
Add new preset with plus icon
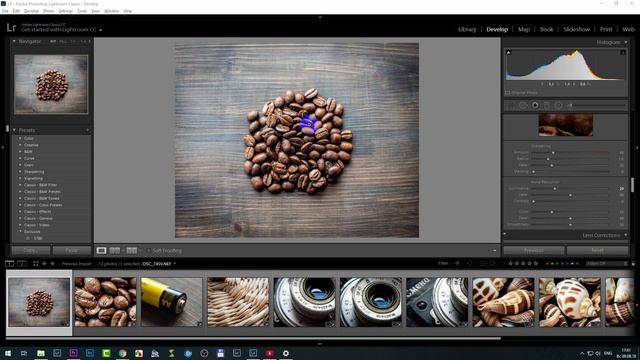tap(87, 130)
